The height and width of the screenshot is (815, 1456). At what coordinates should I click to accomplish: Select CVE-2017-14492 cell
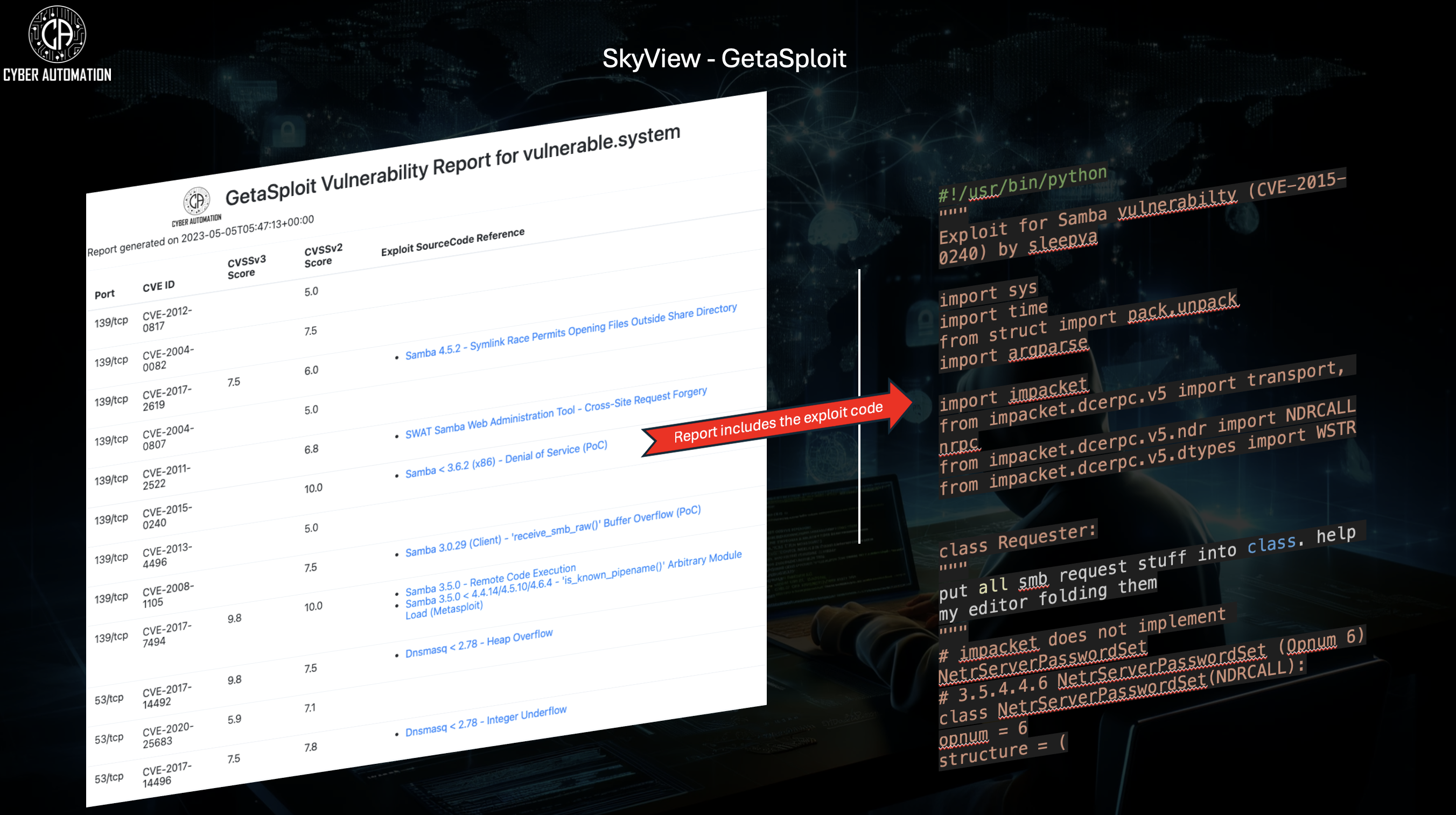[167, 695]
